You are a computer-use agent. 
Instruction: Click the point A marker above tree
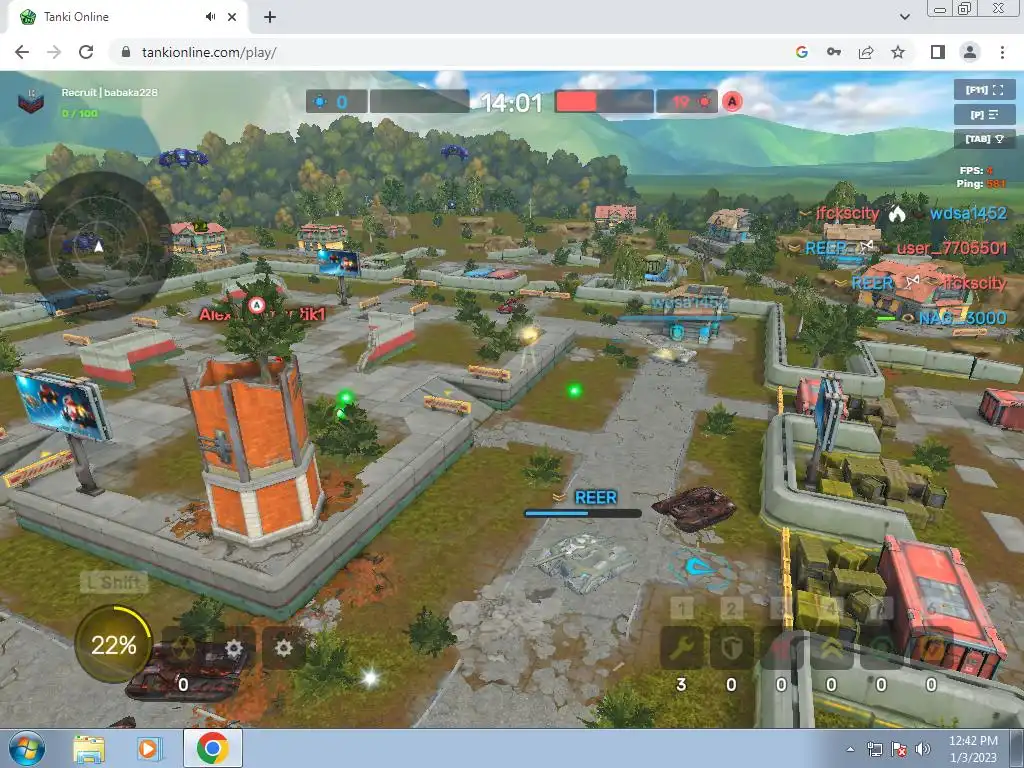click(257, 304)
